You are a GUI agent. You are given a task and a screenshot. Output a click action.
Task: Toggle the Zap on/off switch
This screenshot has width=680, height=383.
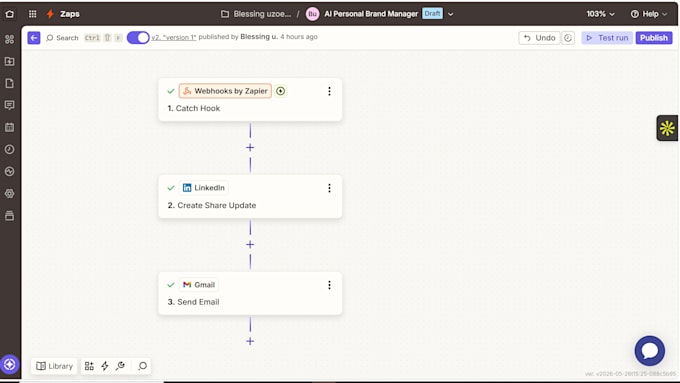[x=138, y=38]
